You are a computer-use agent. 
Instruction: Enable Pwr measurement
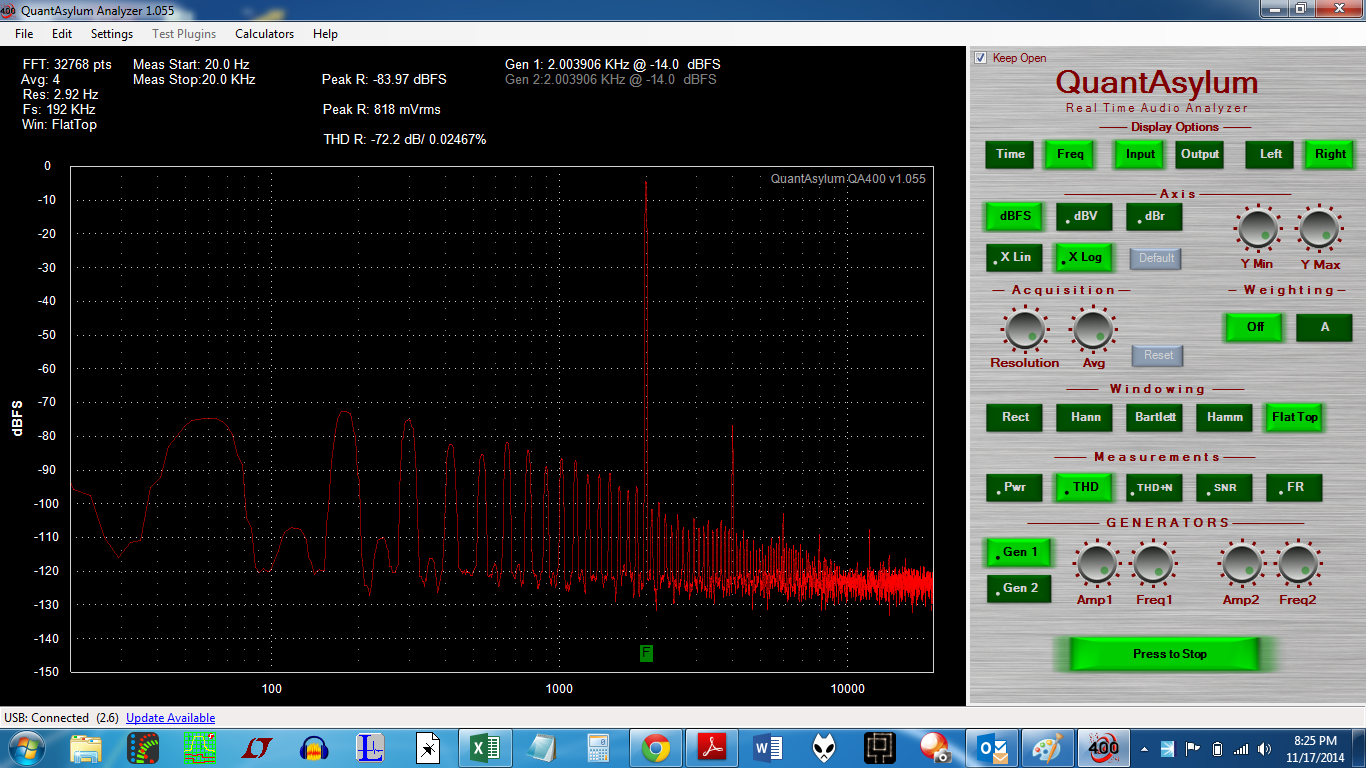click(1014, 488)
